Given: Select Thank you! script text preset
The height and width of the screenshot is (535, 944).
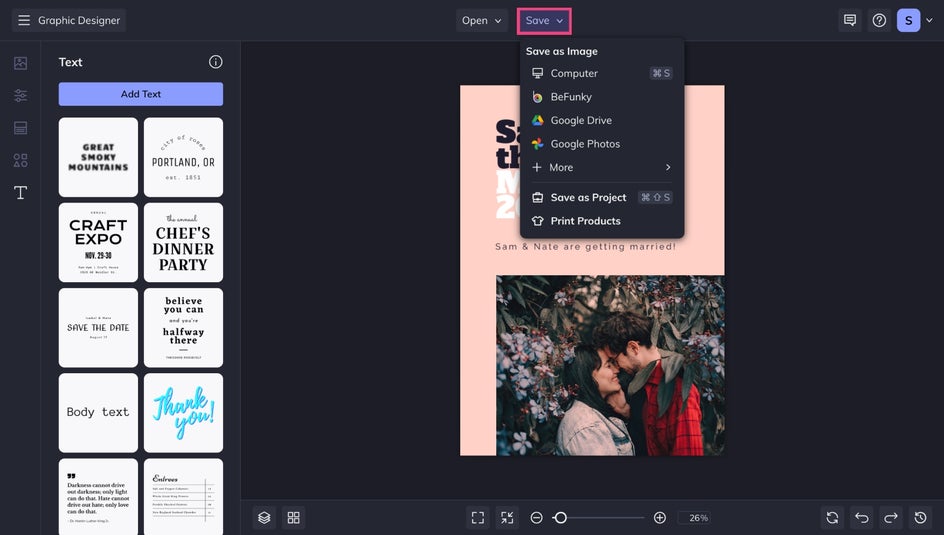Looking at the screenshot, I should tap(184, 413).
